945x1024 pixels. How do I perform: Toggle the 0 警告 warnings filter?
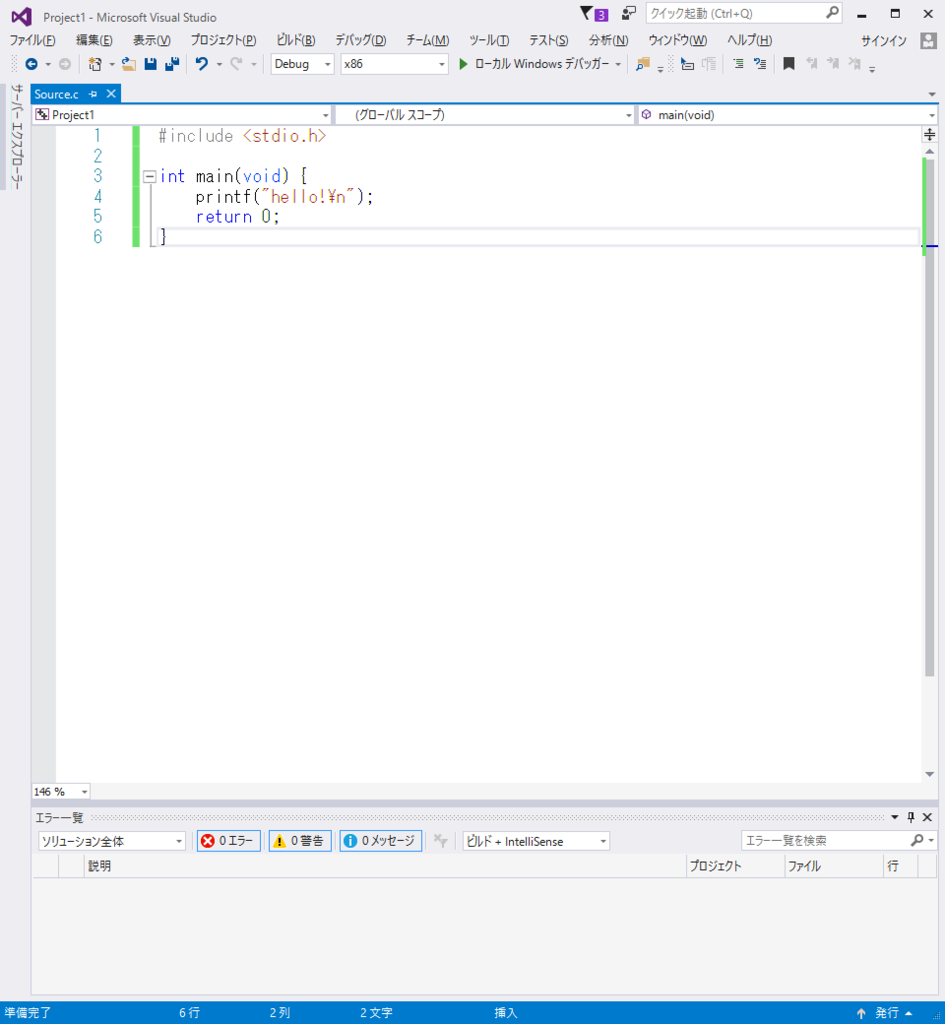pos(300,840)
